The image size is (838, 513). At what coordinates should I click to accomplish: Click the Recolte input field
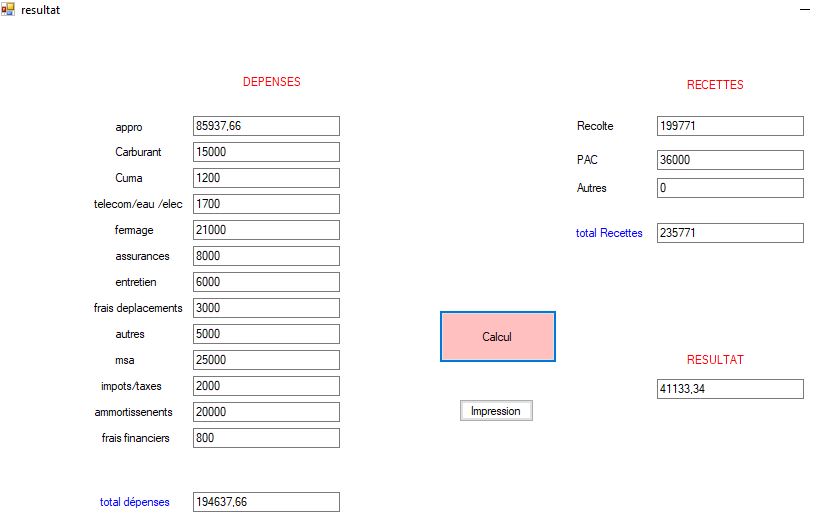click(730, 126)
